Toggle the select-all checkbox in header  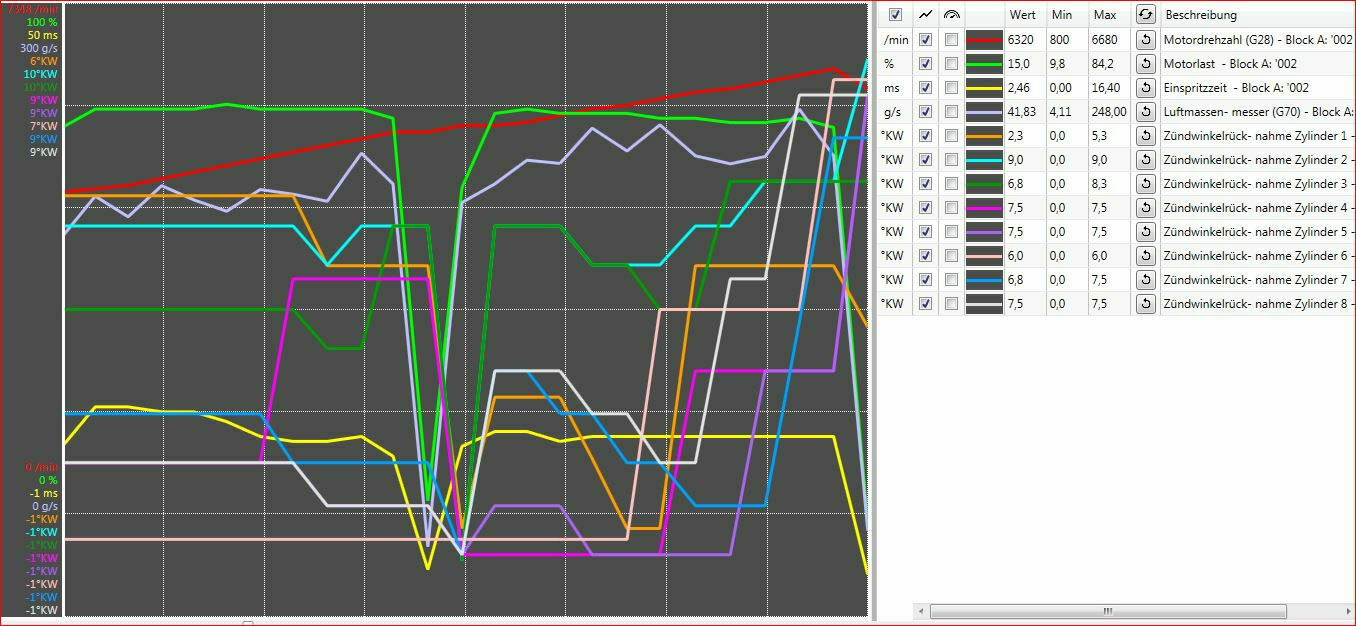pyautogui.click(x=895, y=15)
